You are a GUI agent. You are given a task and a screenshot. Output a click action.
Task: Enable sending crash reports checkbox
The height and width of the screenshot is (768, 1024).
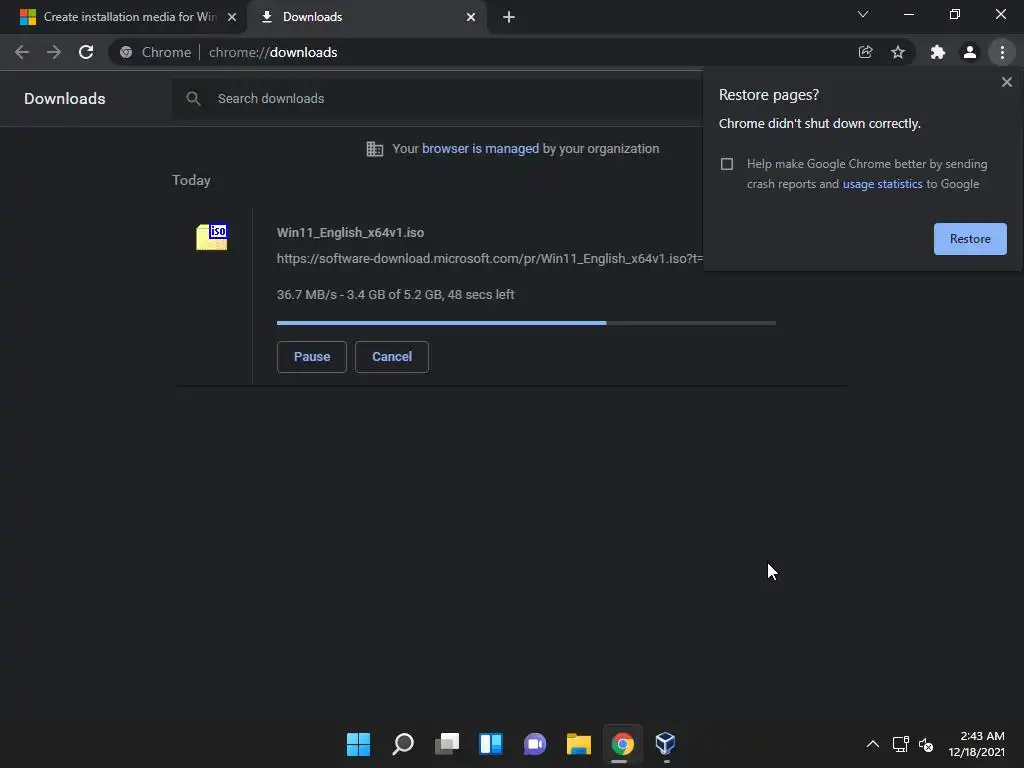[727, 164]
